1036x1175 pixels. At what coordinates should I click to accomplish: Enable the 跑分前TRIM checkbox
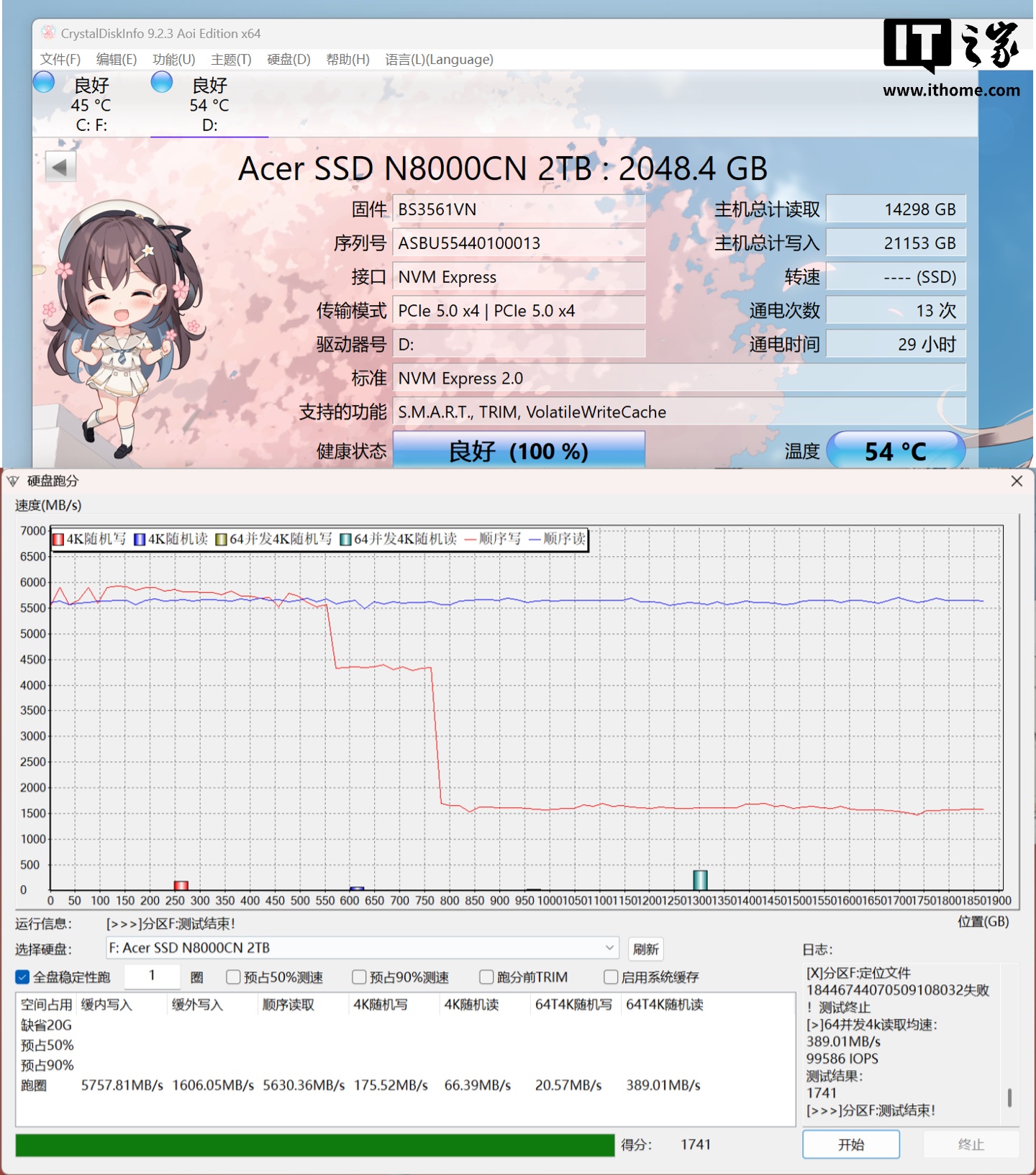pyautogui.click(x=486, y=976)
